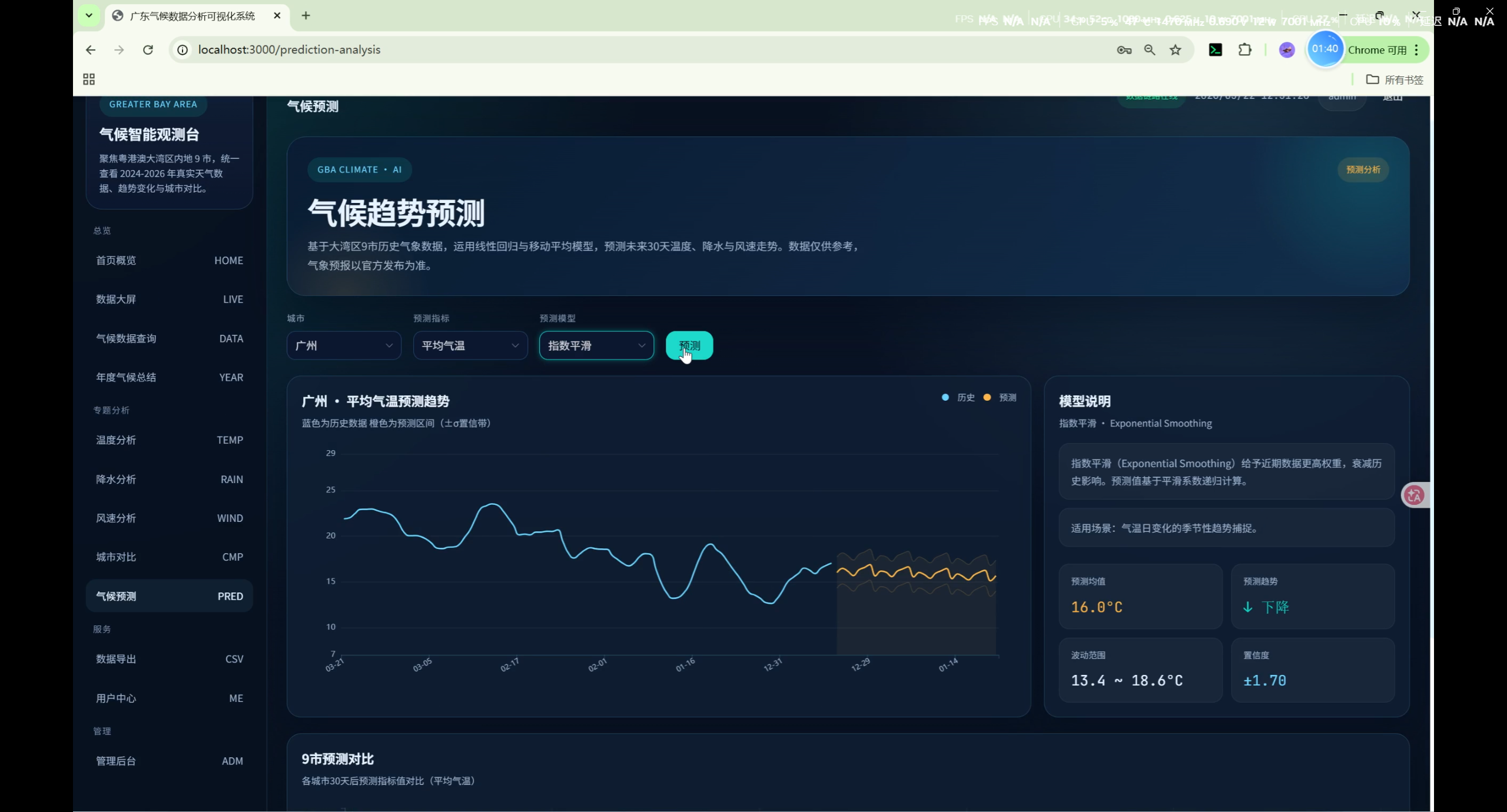This screenshot has height=812, width=1507.
Task: Click the zoom magnifier icon in address bar
Action: coord(1150,50)
